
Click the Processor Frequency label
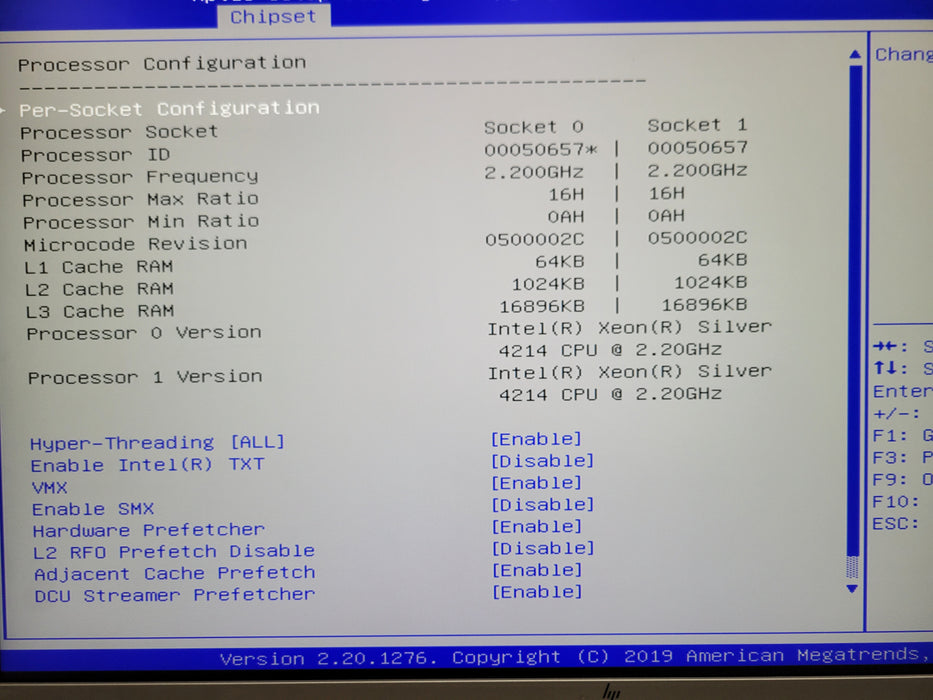[140, 177]
